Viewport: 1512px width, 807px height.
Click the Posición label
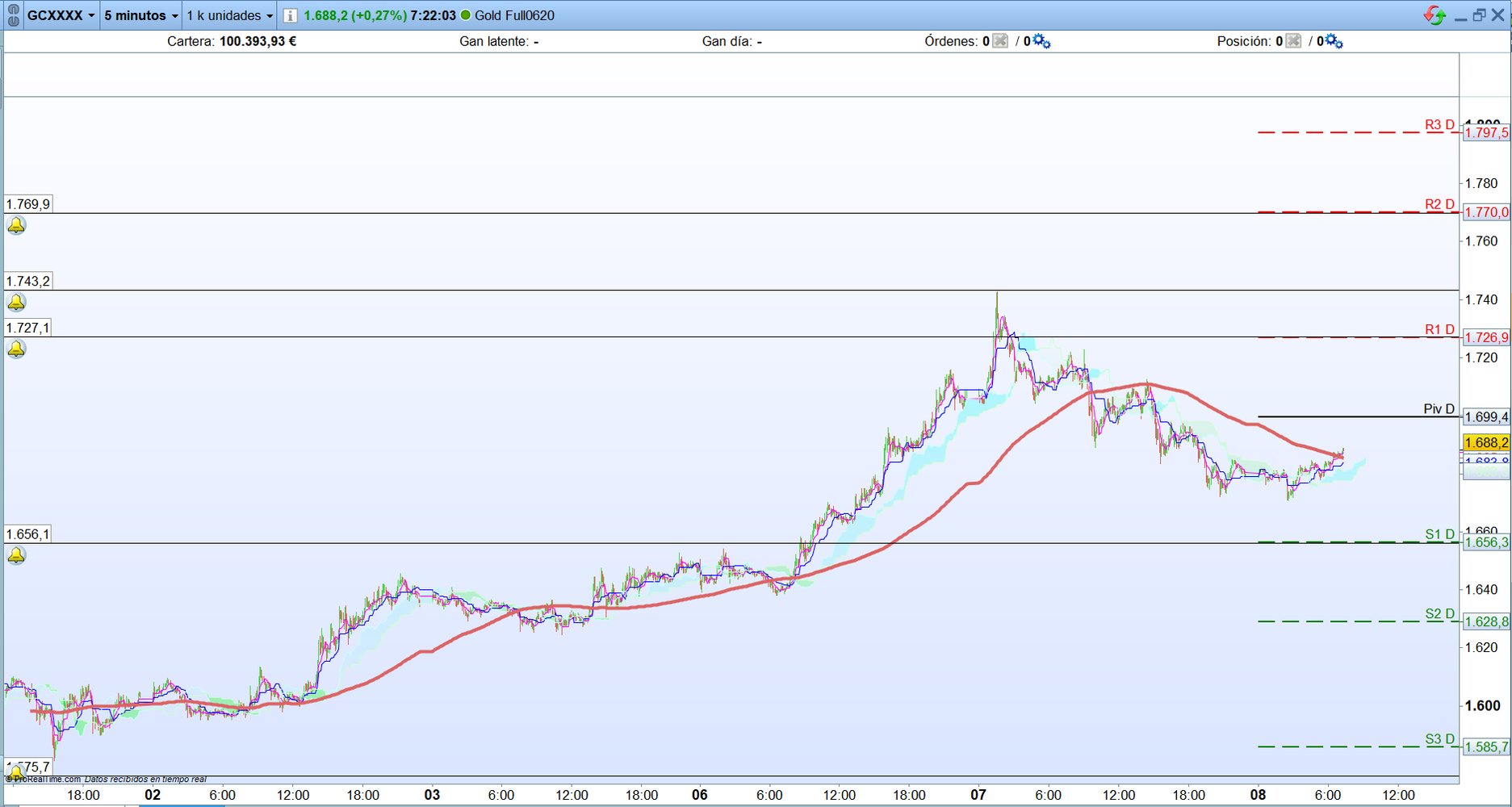point(1244,41)
